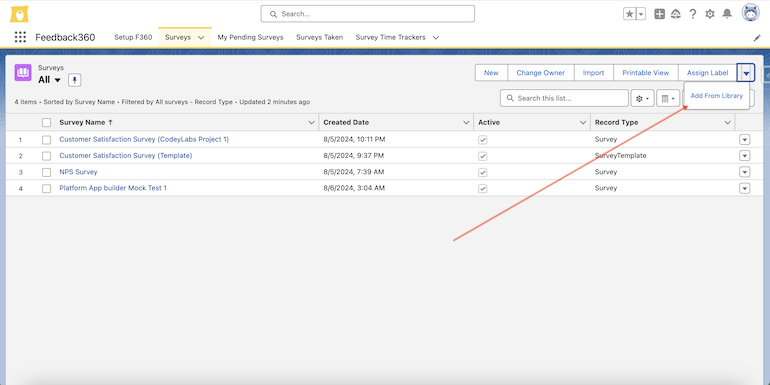The width and height of the screenshot is (770, 385).
Task: Open Customer Satisfaction Survey (Template) link
Action: click(126, 155)
